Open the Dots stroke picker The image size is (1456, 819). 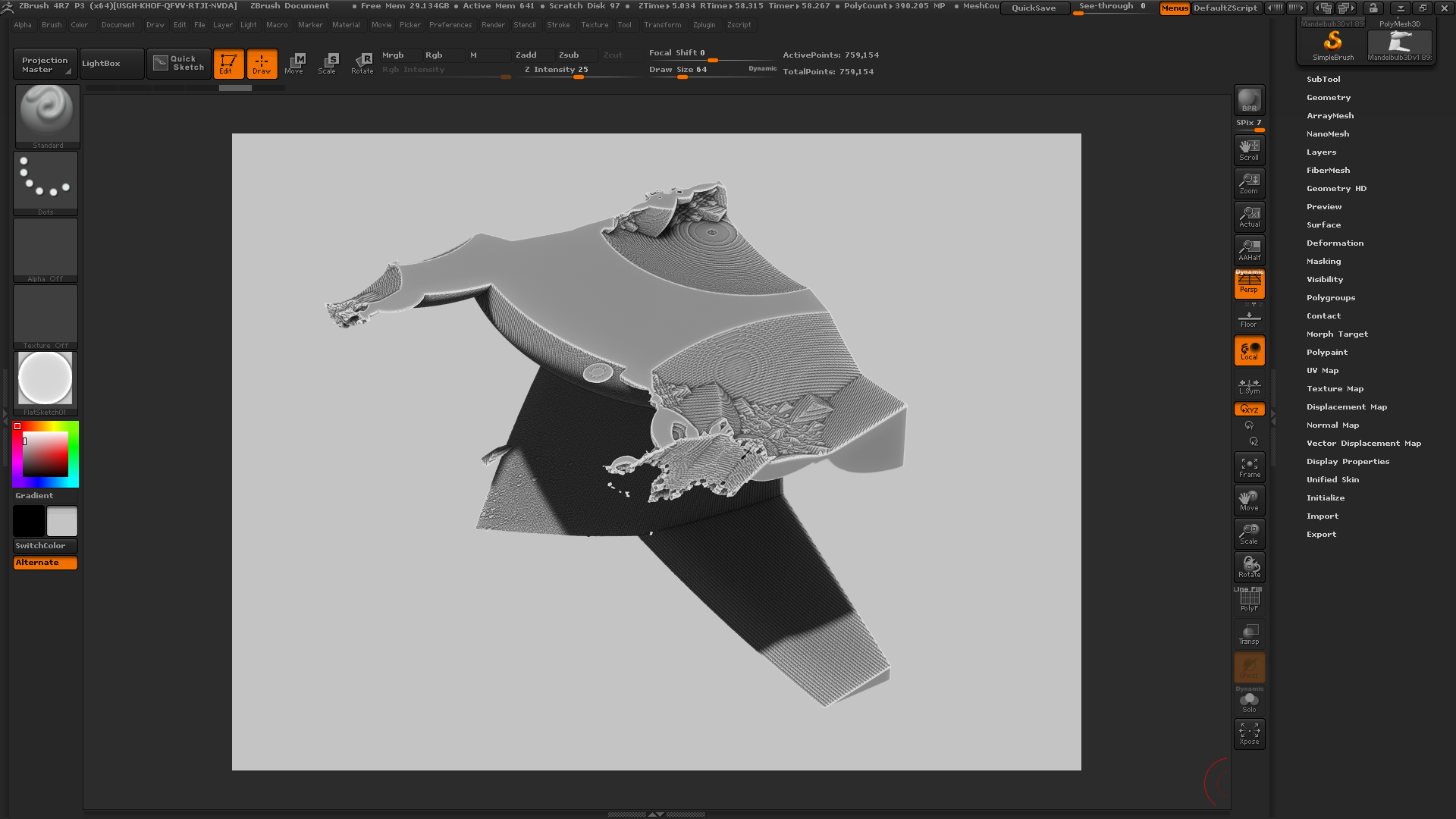click(x=45, y=183)
